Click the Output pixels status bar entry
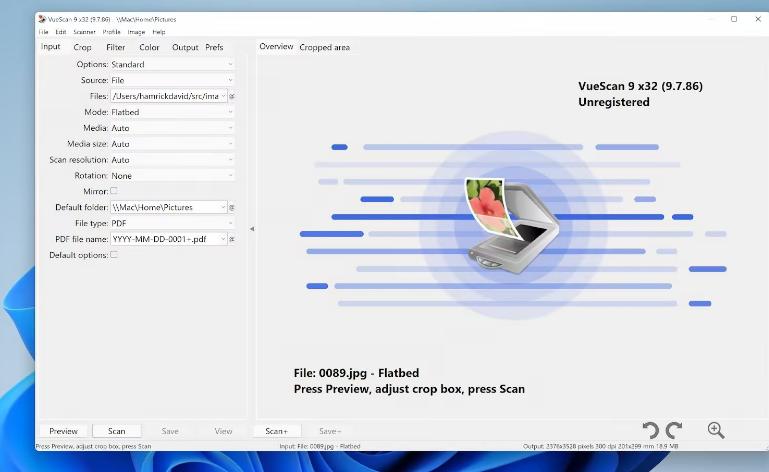Viewport: 769px width, 472px height. (600, 446)
